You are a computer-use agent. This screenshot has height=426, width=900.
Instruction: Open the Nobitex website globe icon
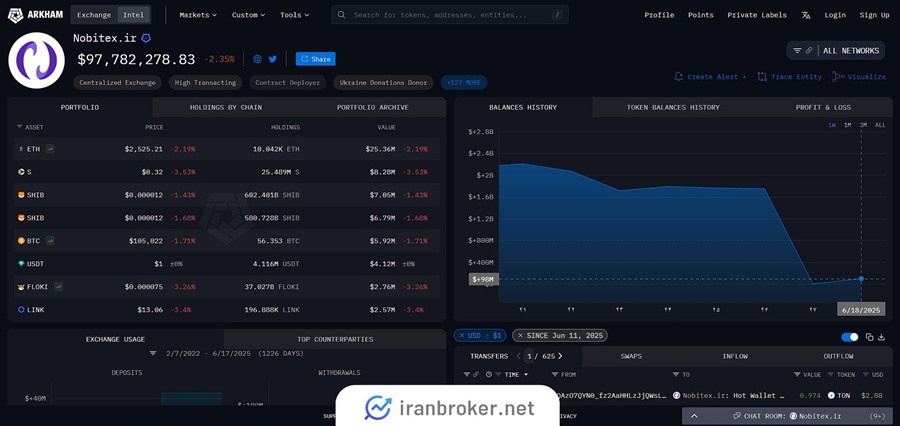tap(257, 59)
